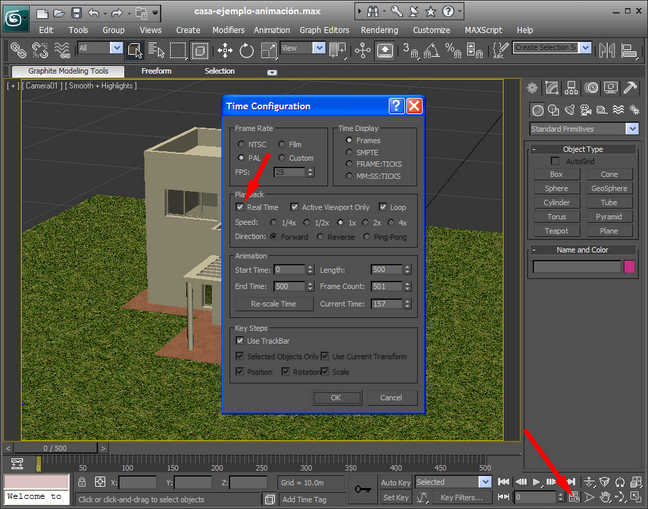Choose SMPTE time display

[348, 152]
